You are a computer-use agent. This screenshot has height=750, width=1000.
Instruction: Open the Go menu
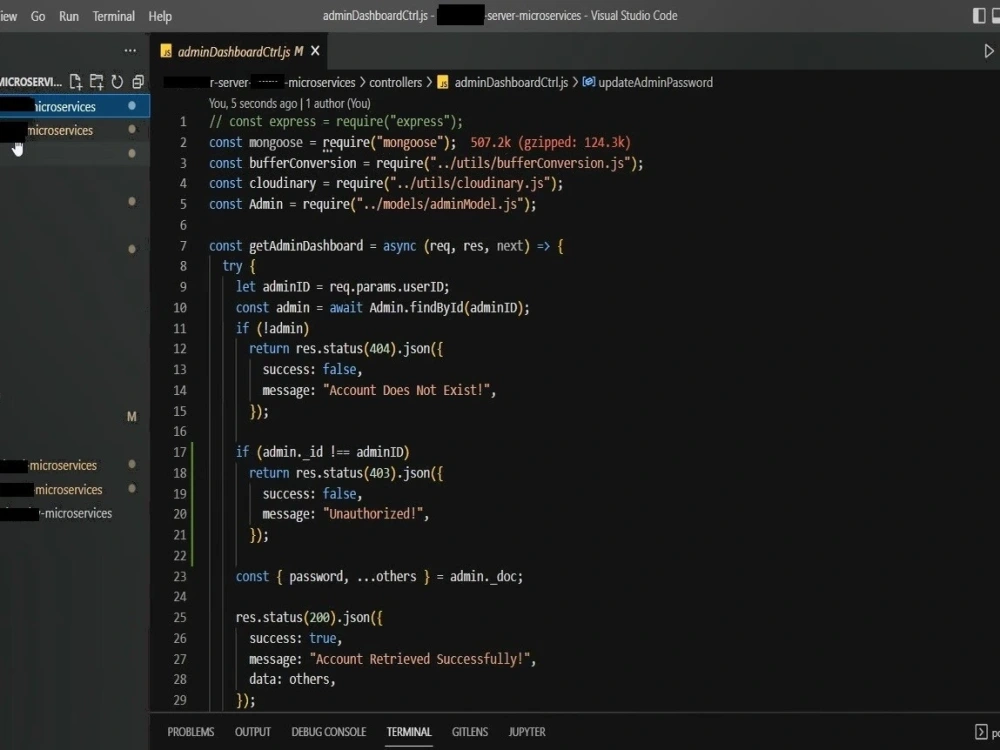(x=38, y=16)
